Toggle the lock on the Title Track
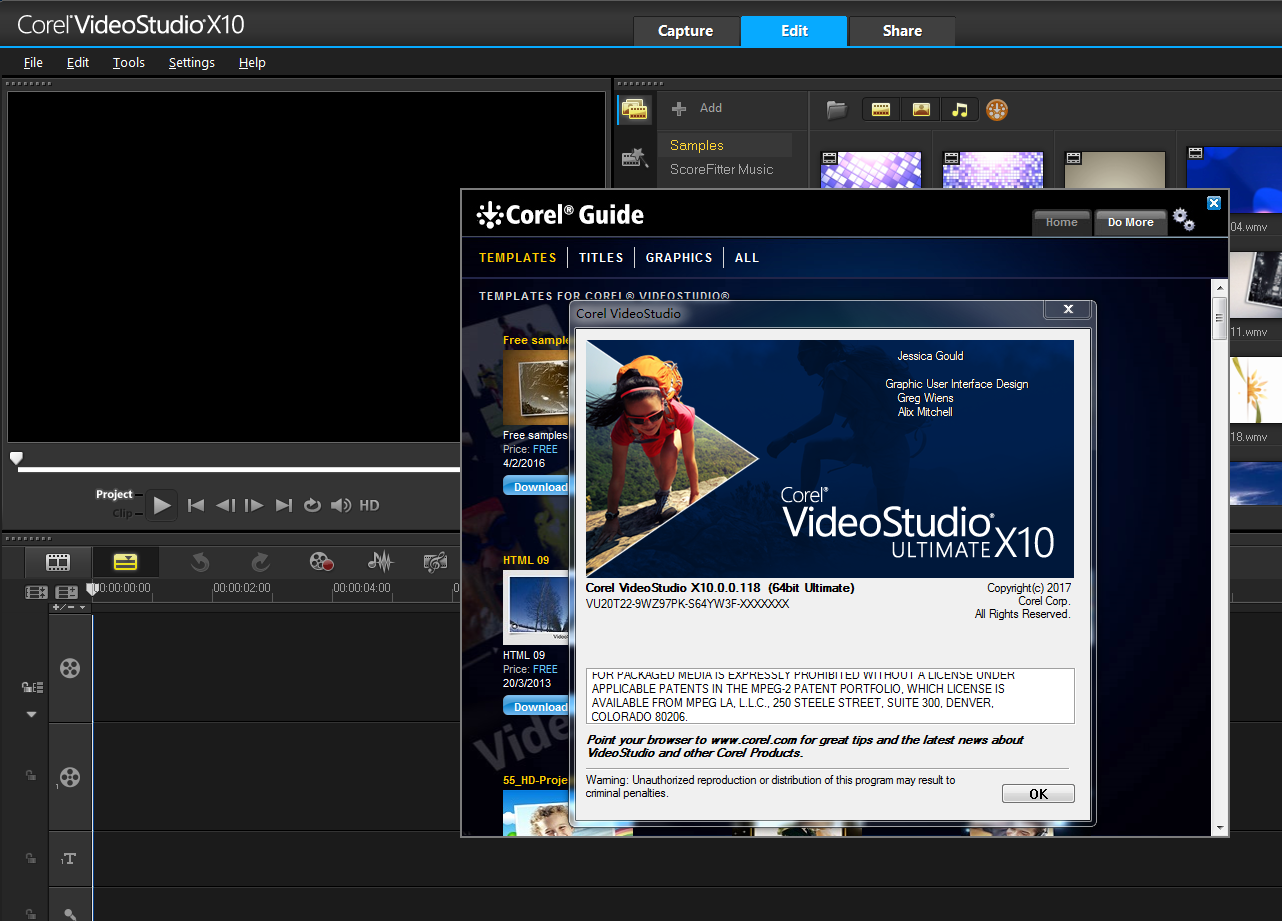 click(31, 857)
